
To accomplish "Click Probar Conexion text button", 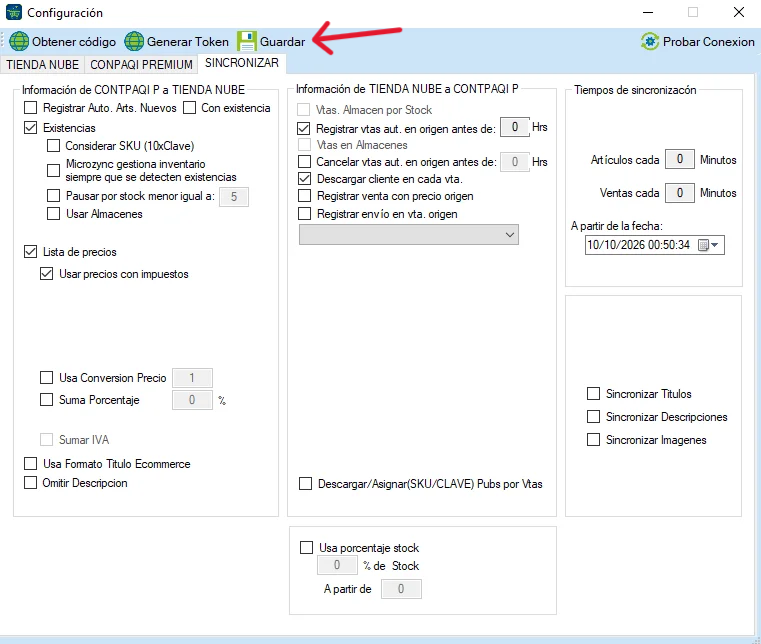I will point(709,42).
